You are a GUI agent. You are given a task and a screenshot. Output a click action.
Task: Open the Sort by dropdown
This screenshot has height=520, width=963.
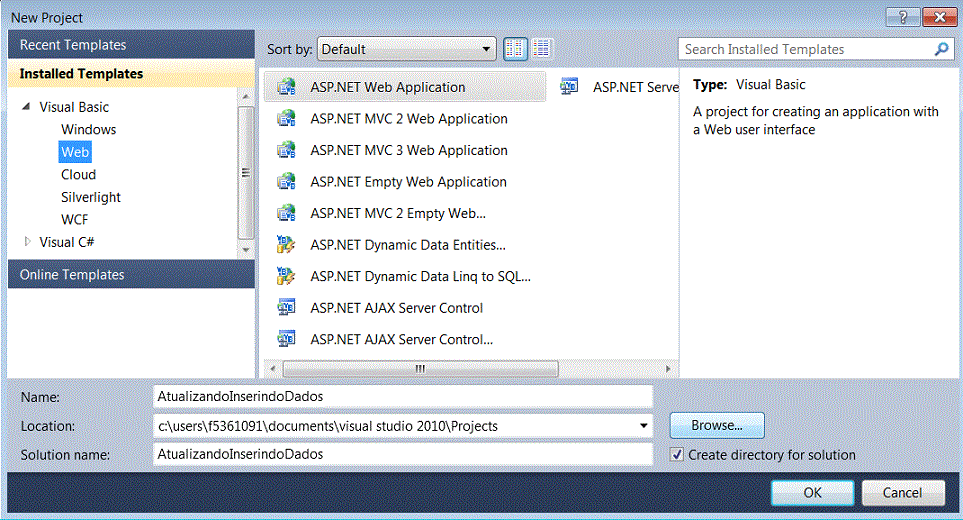[x=486, y=49]
